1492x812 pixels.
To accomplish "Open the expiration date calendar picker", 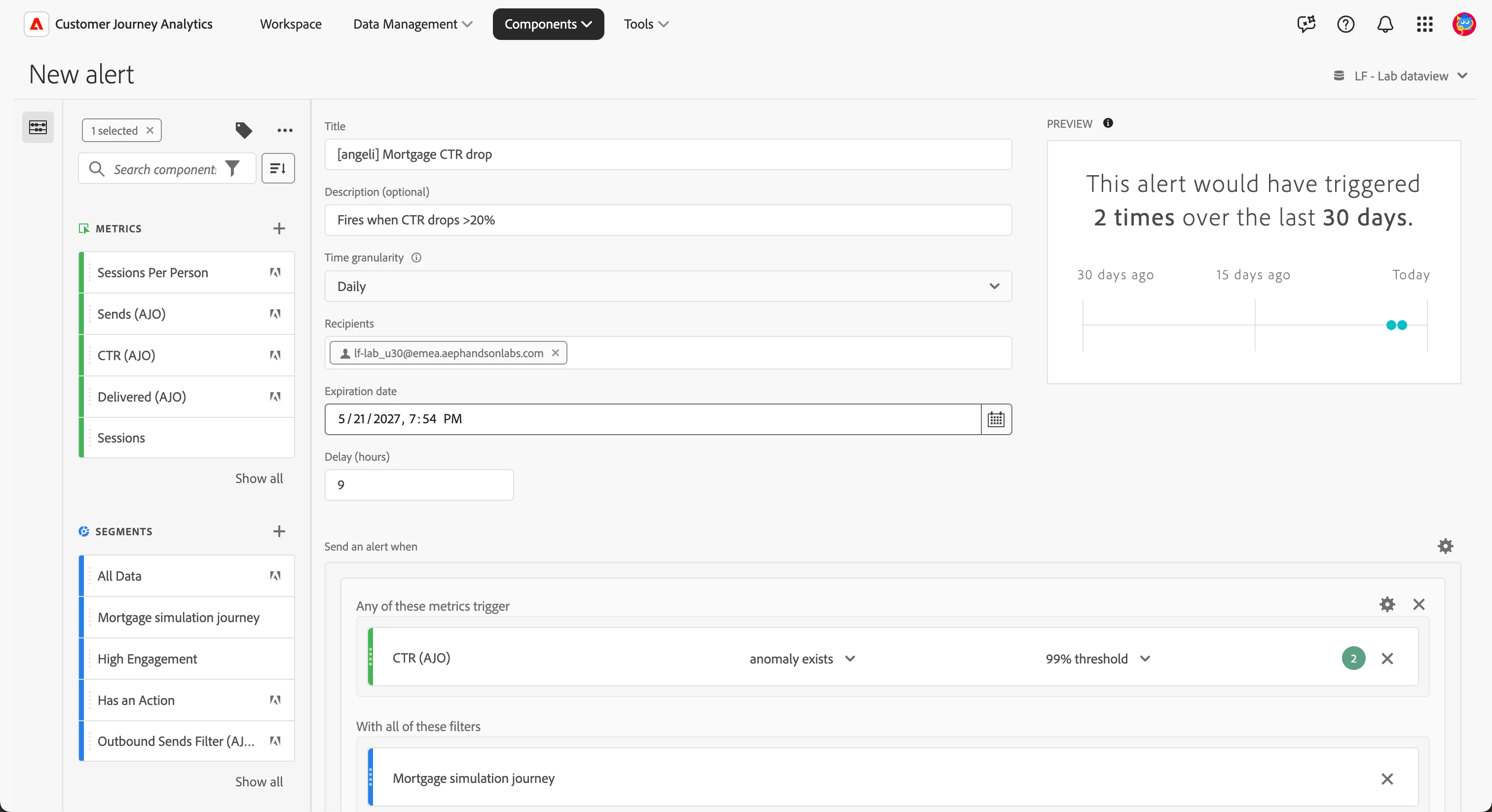I will click(x=996, y=419).
